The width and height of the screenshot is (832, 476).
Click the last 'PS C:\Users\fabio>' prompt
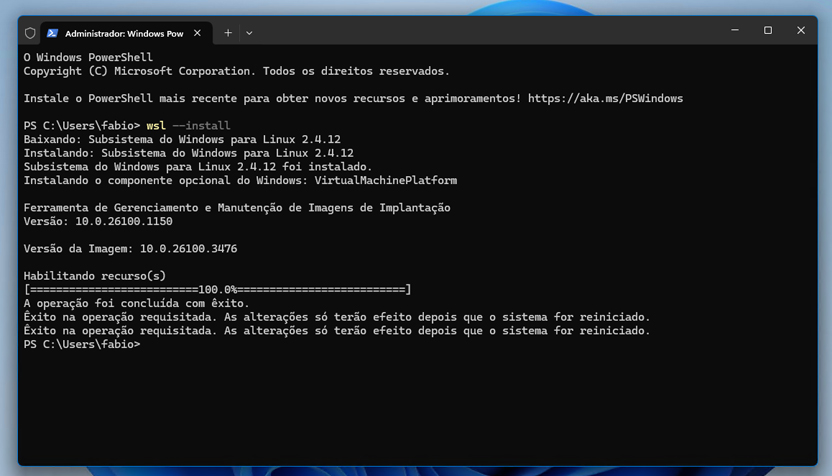coord(82,344)
